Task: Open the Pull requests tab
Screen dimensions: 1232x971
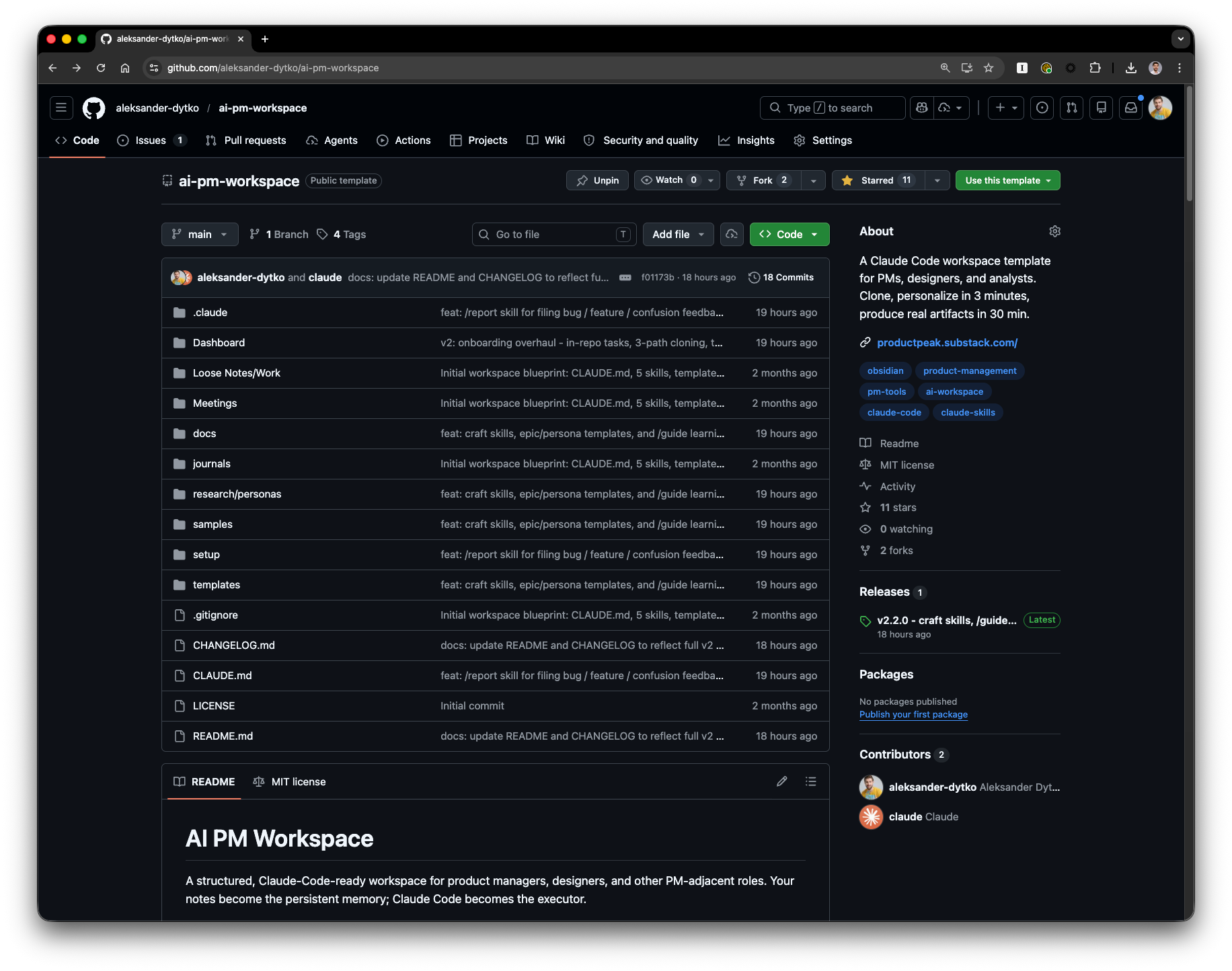Action: click(x=246, y=140)
